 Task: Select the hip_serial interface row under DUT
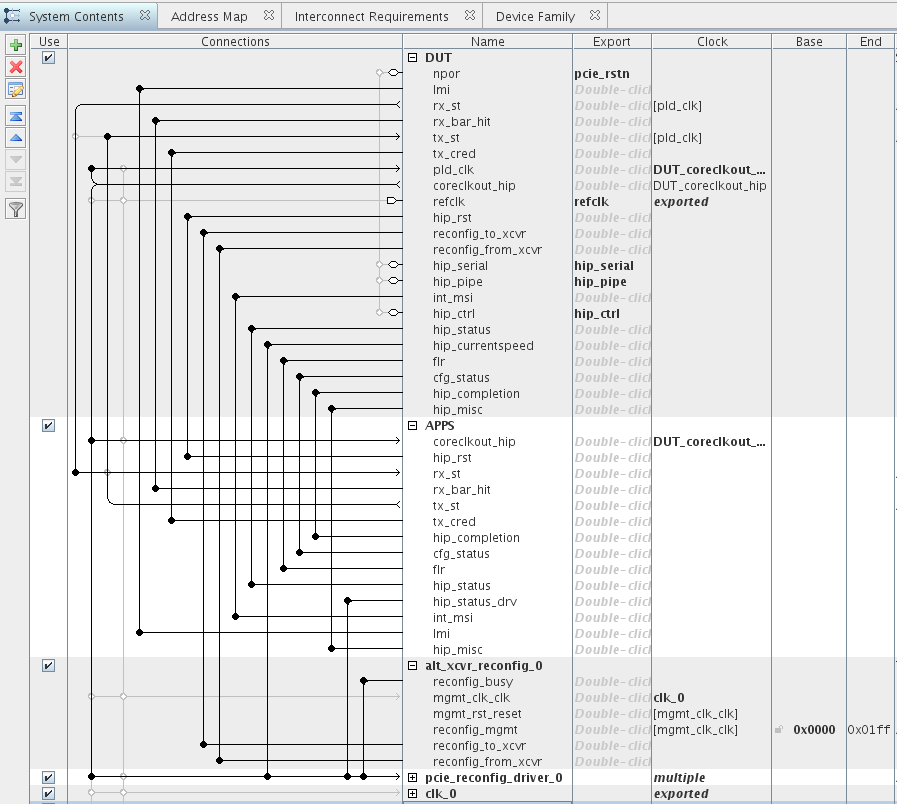[x=460, y=266]
